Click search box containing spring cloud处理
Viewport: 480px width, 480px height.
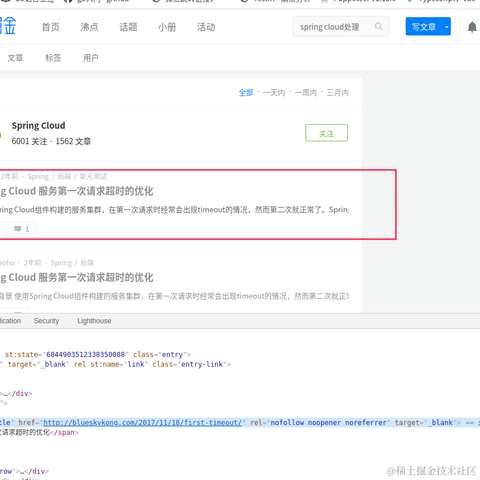[341, 27]
